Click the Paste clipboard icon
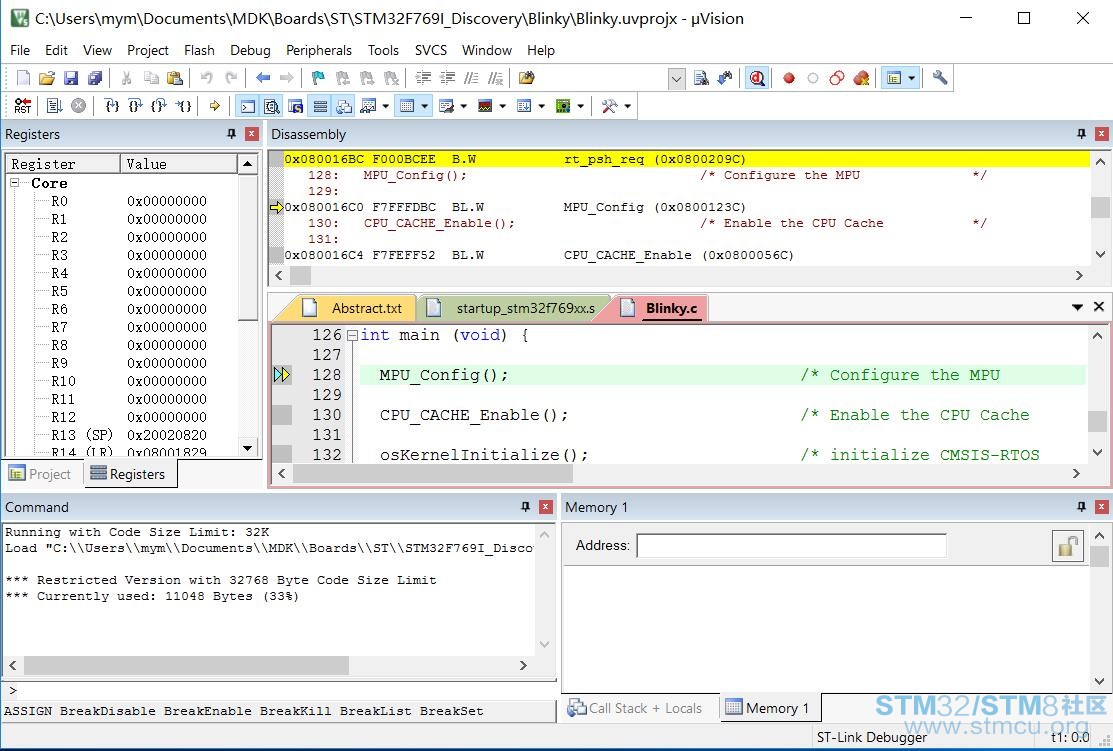1113x751 pixels. (175, 78)
